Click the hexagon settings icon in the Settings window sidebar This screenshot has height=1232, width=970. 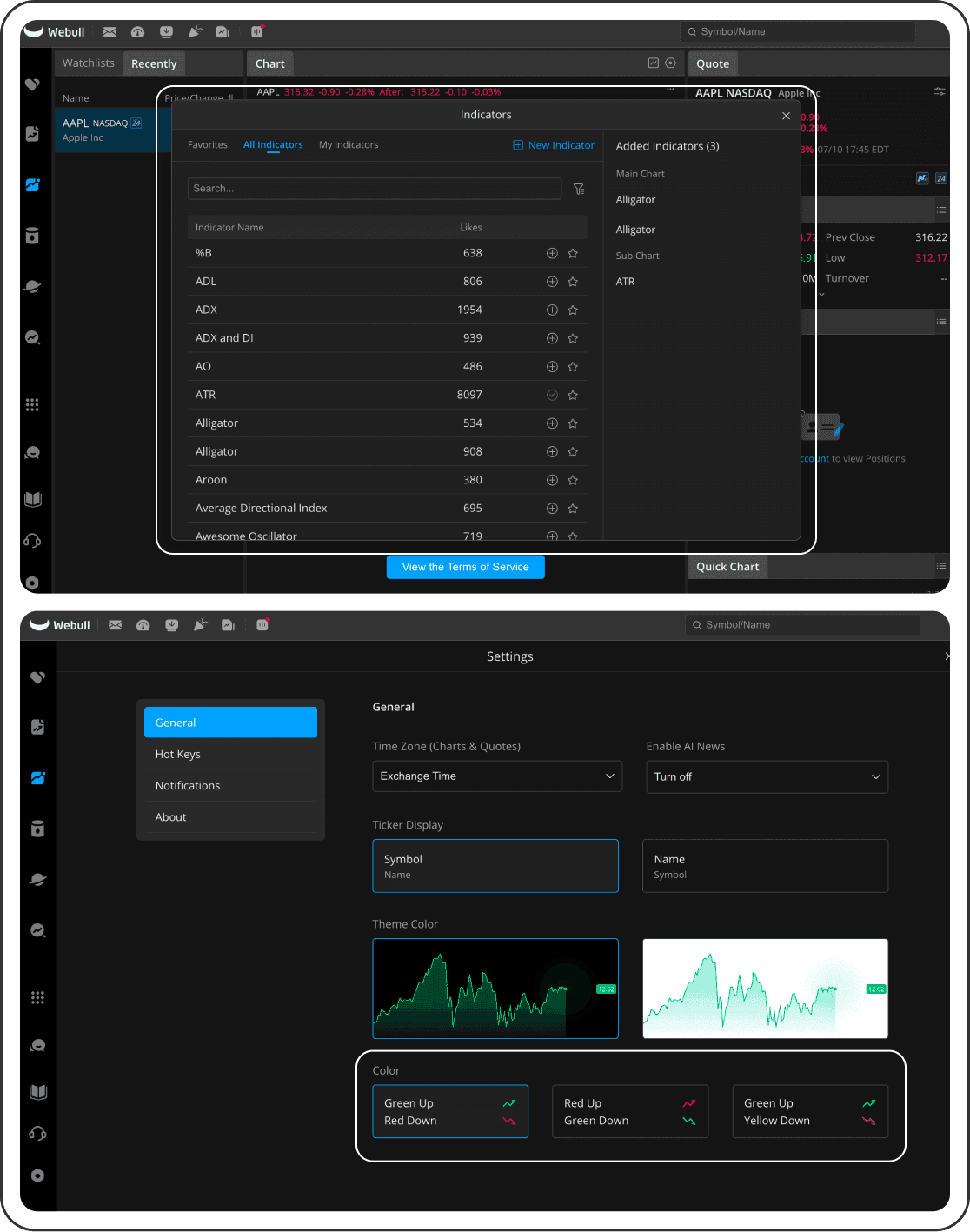click(37, 1175)
